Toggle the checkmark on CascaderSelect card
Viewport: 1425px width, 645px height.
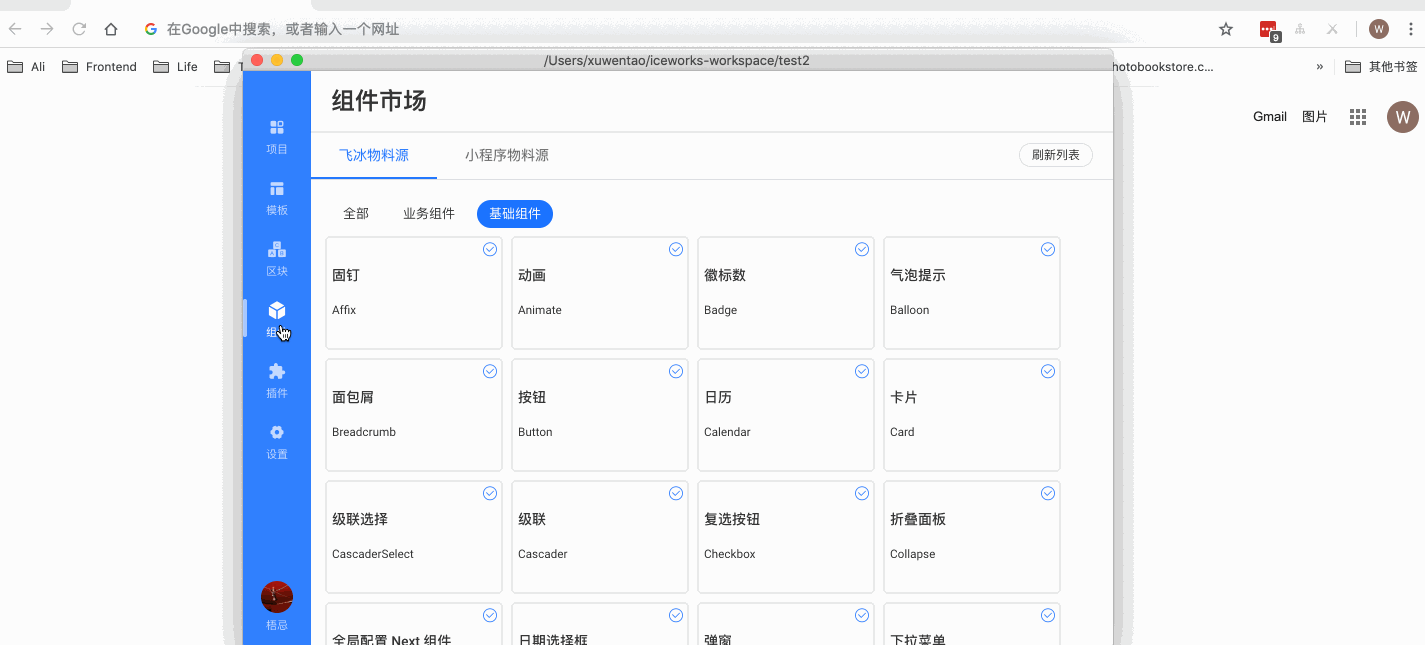(490, 493)
